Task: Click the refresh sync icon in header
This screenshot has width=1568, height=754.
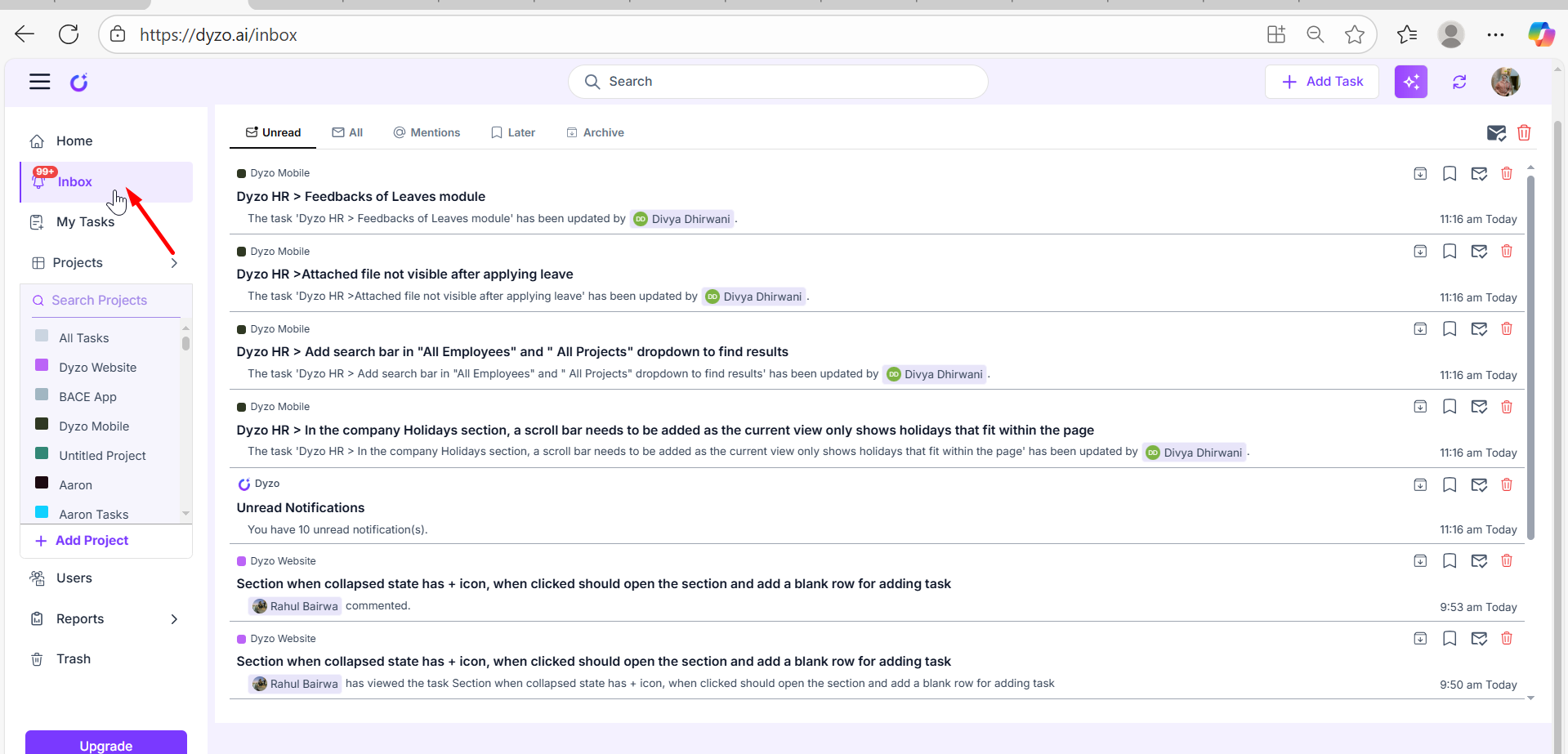Action: click(x=1459, y=82)
